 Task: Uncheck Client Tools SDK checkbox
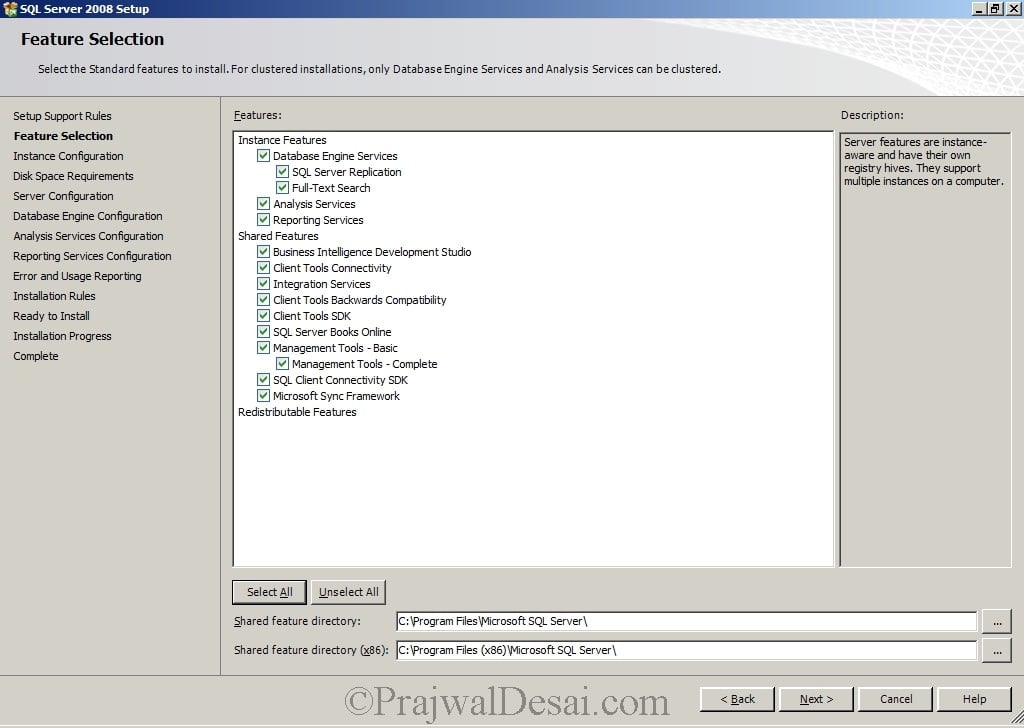pos(263,315)
